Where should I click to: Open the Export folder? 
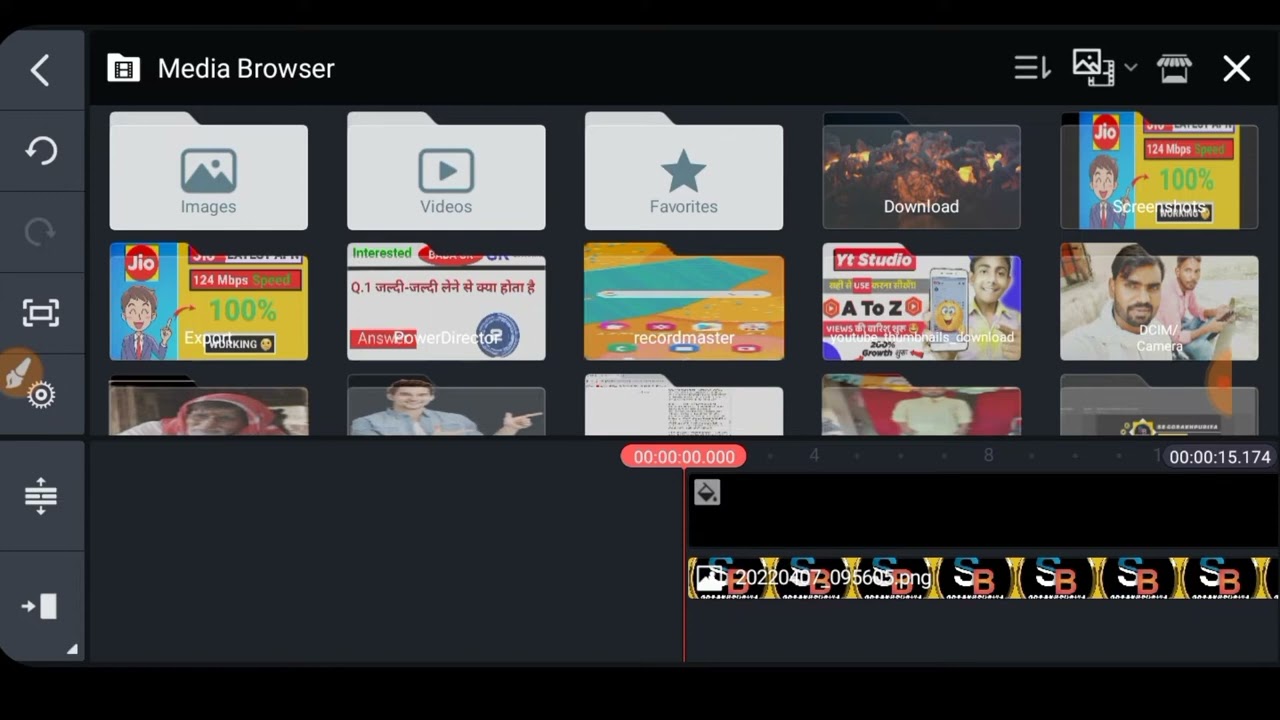pos(208,301)
